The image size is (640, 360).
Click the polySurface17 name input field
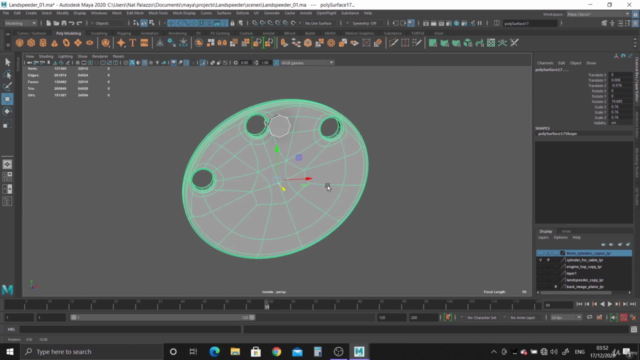[530, 23]
